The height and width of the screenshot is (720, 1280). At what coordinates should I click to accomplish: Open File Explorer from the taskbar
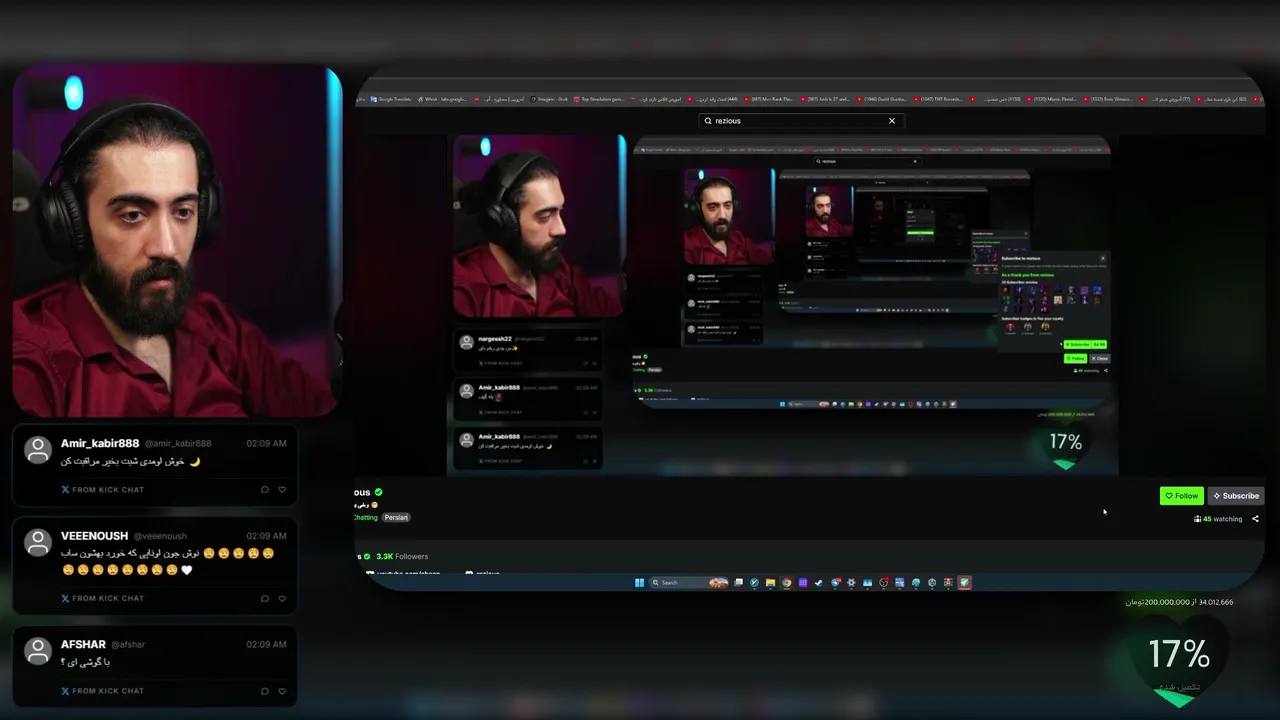(770, 583)
